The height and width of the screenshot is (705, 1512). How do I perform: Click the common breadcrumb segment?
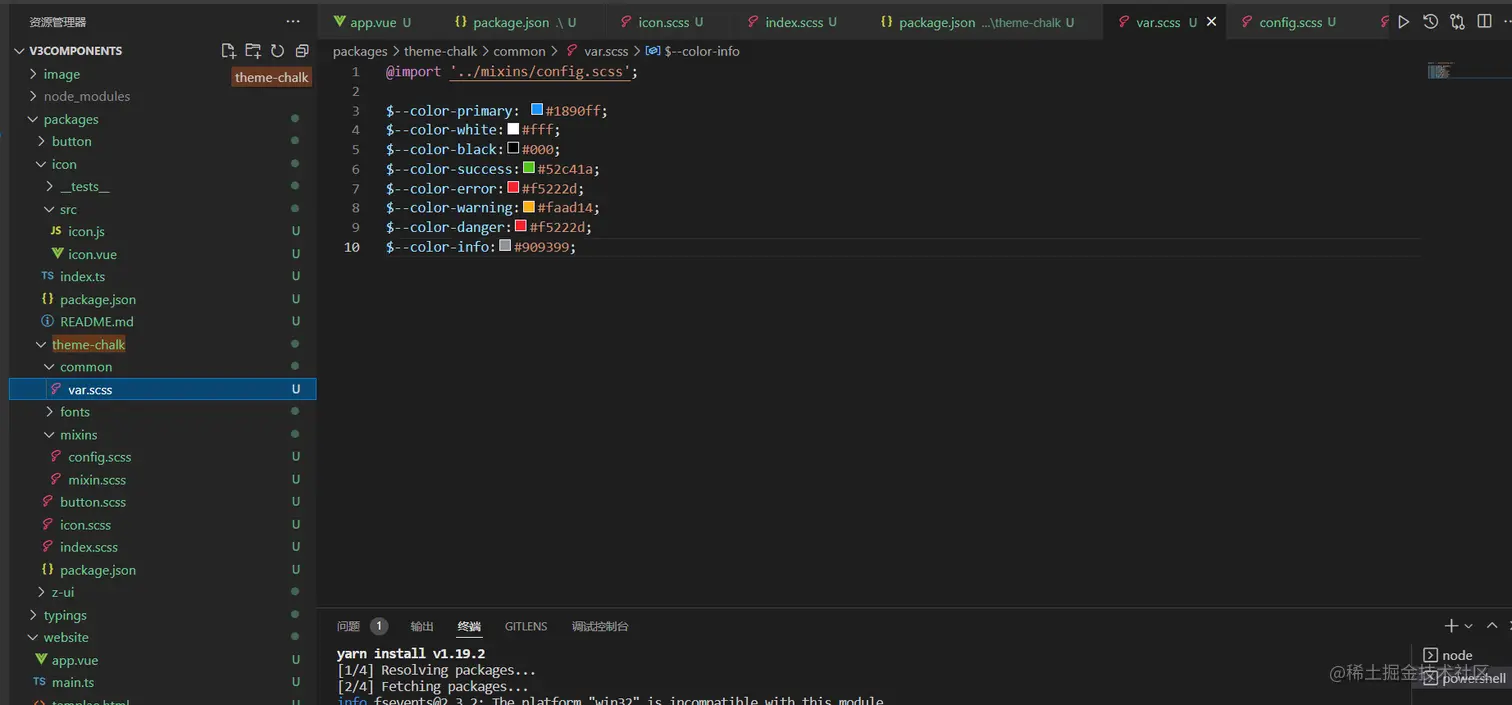pyautogui.click(x=520, y=51)
